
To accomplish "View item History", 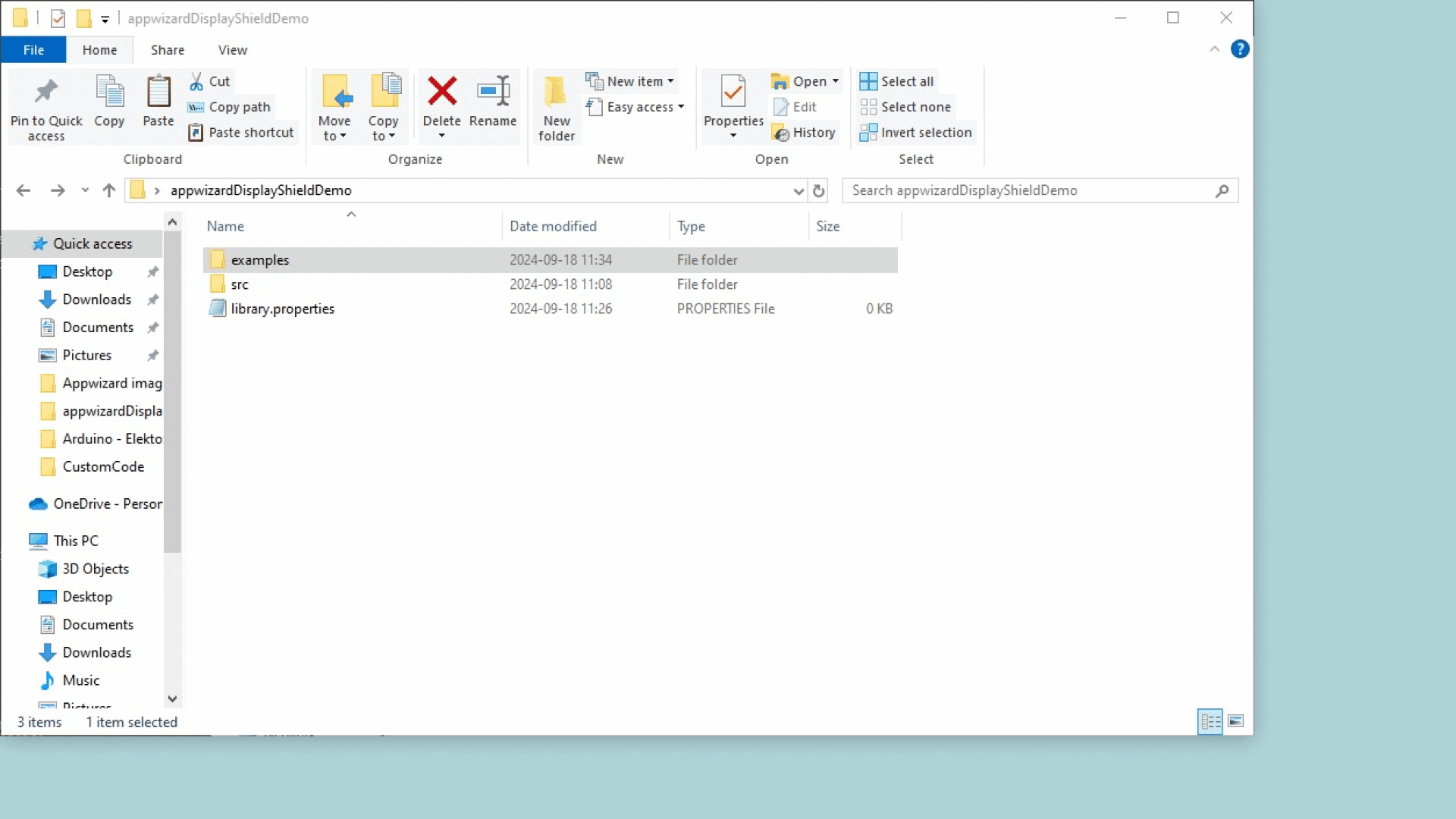I will tap(804, 131).
